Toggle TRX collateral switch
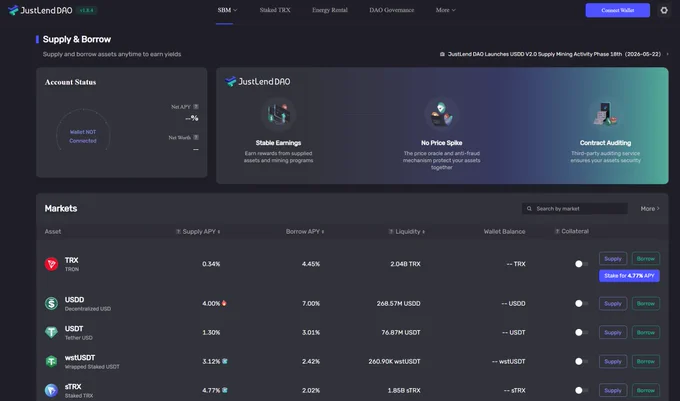680x401 pixels. [x=581, y=264]
